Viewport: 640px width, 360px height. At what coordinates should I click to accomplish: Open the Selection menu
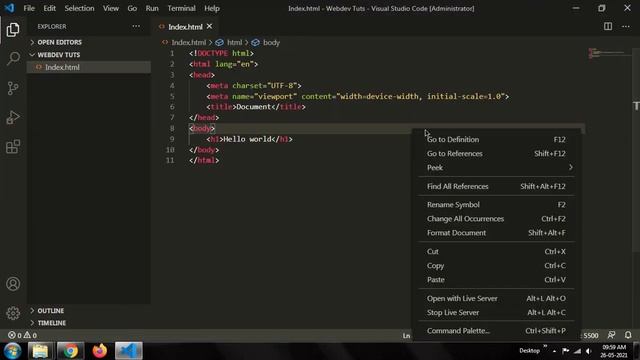[79, 8]
